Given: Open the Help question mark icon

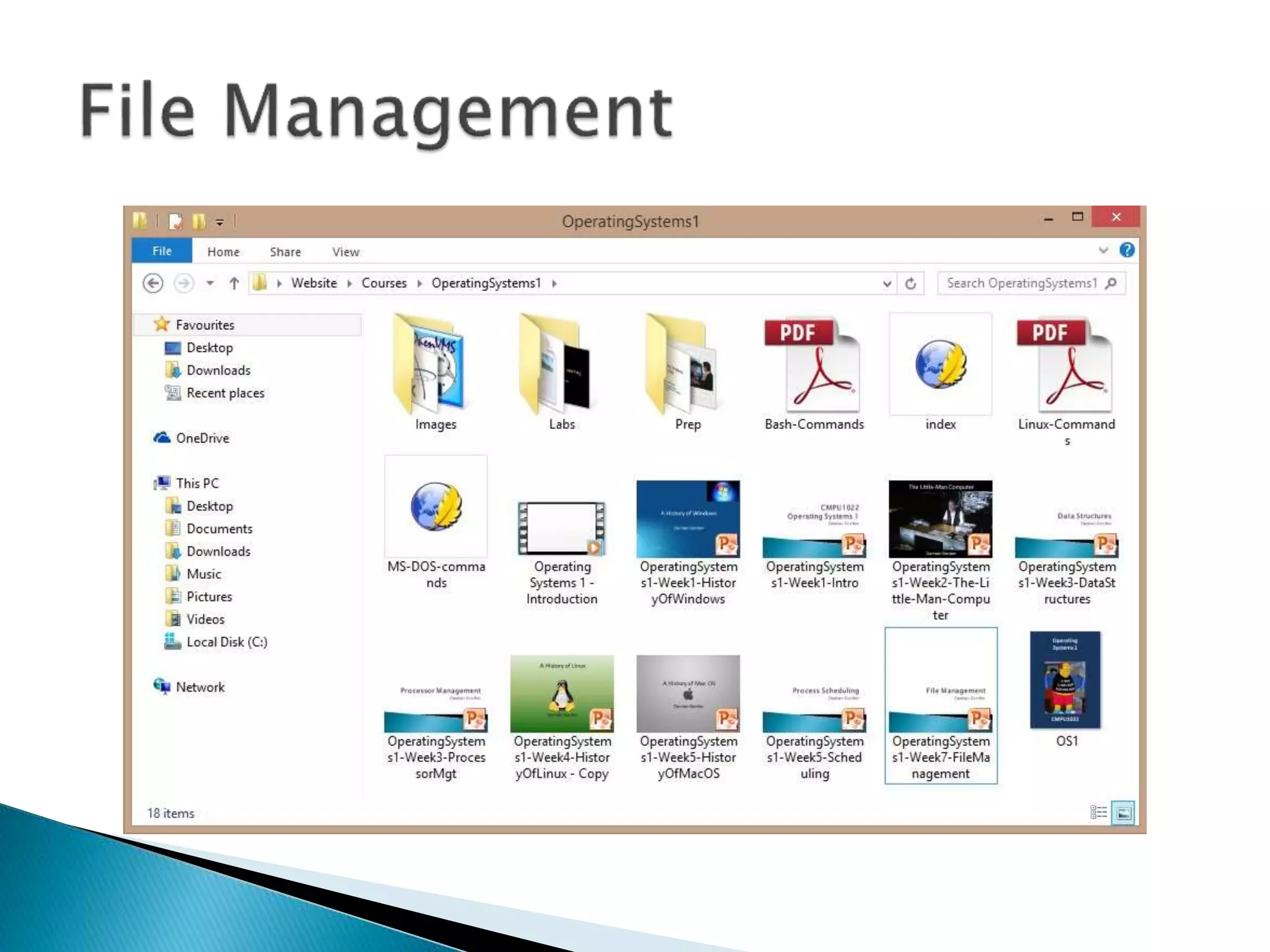Looking at the screenshot, I should 1127,250.
